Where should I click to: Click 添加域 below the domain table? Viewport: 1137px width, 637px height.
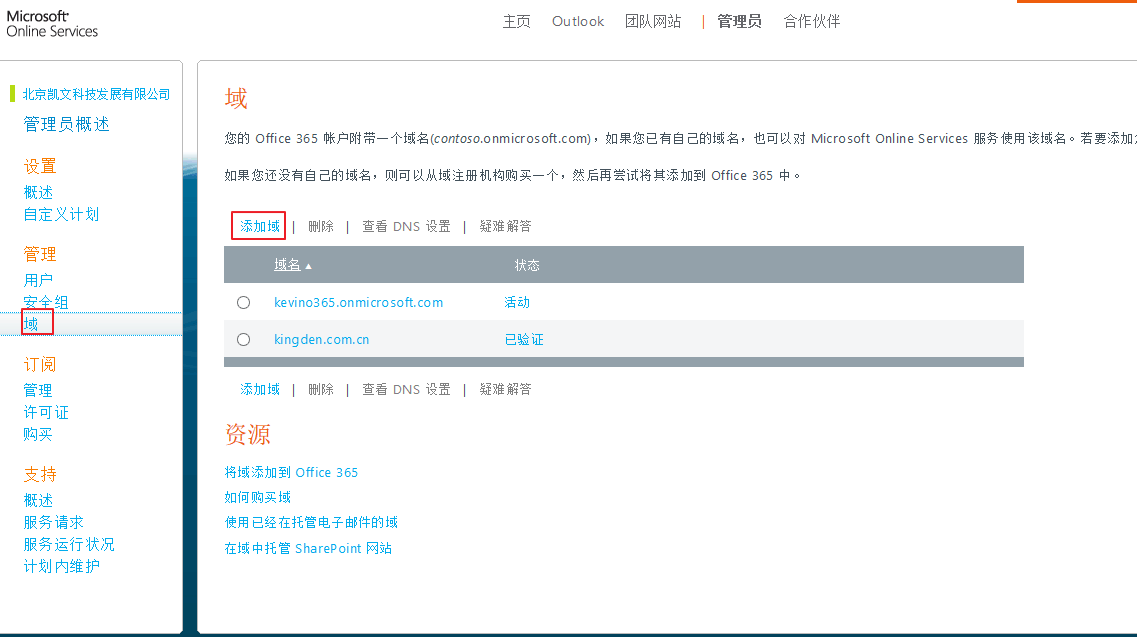[x=260, y=390]
